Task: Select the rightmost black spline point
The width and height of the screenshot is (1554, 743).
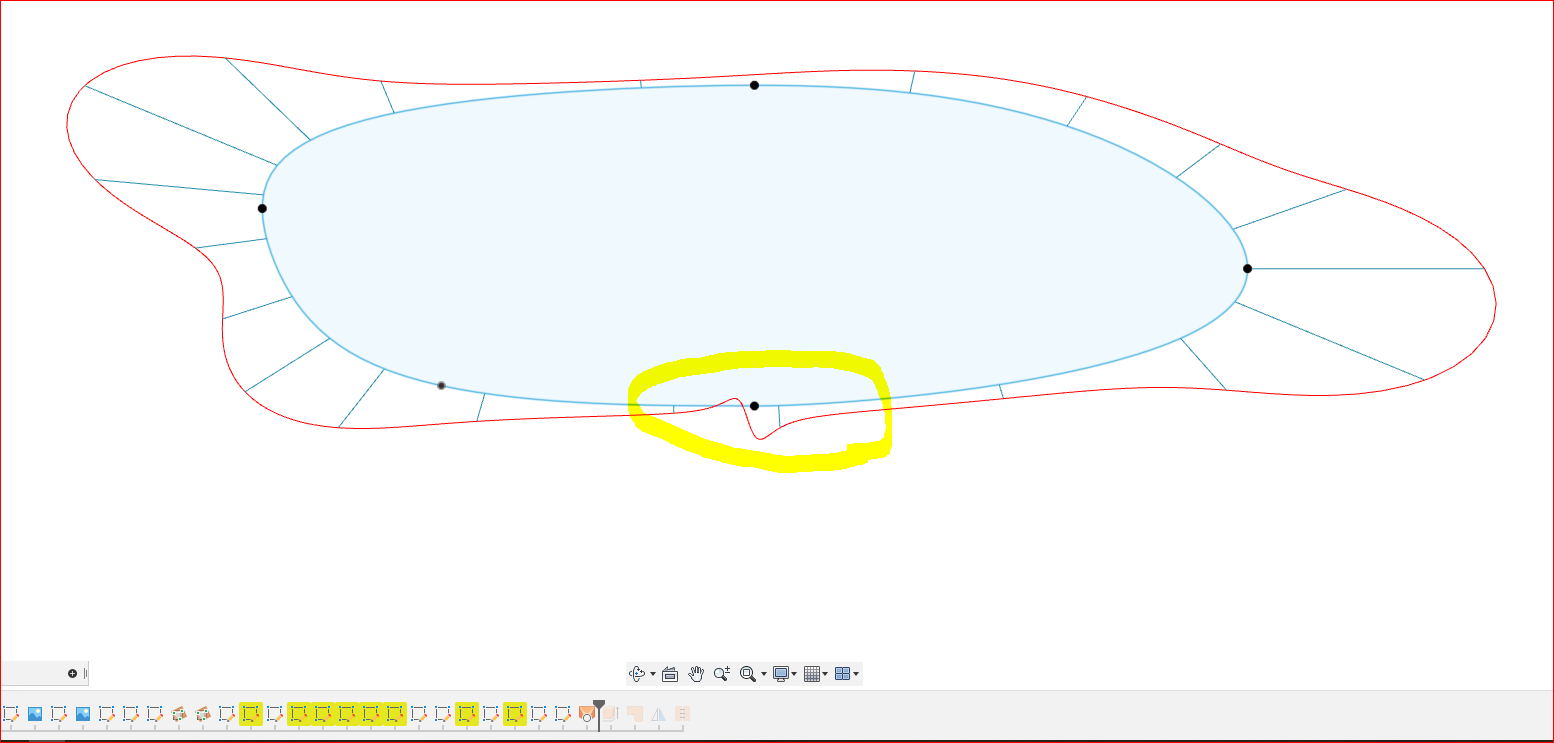Action: [x=1247, y=268]
